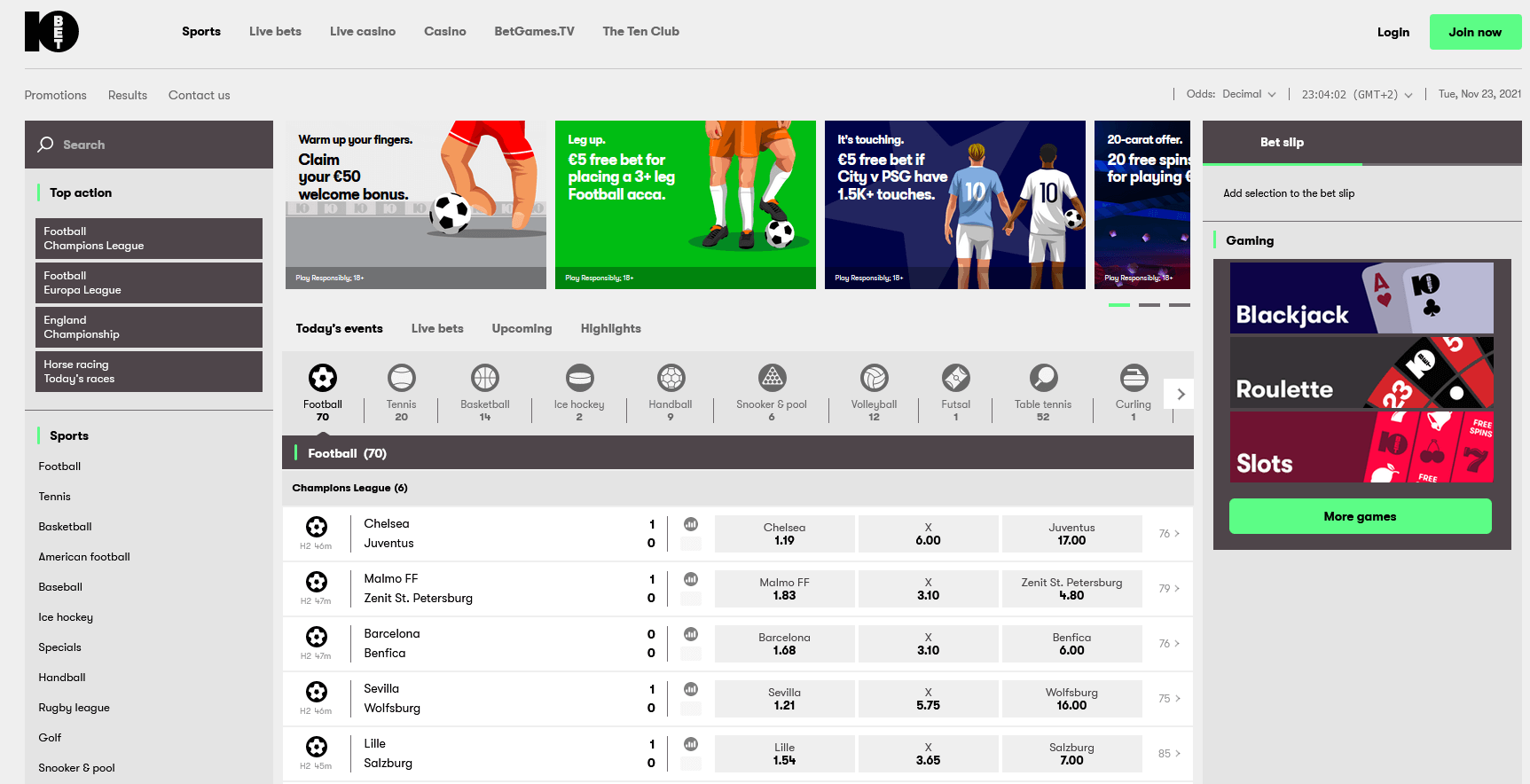Click the More games button
The image size is (1530, 784).
click(x=1361, y=516)
